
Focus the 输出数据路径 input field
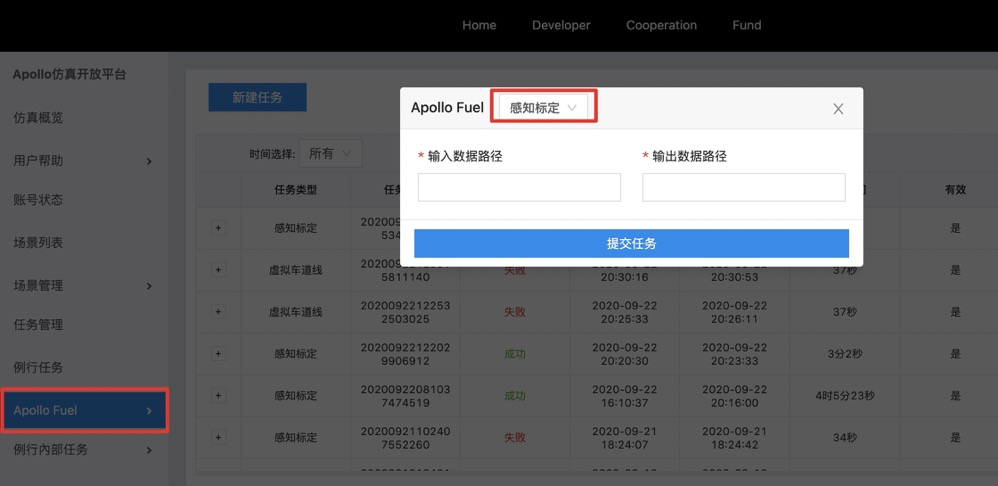point(743,187)
